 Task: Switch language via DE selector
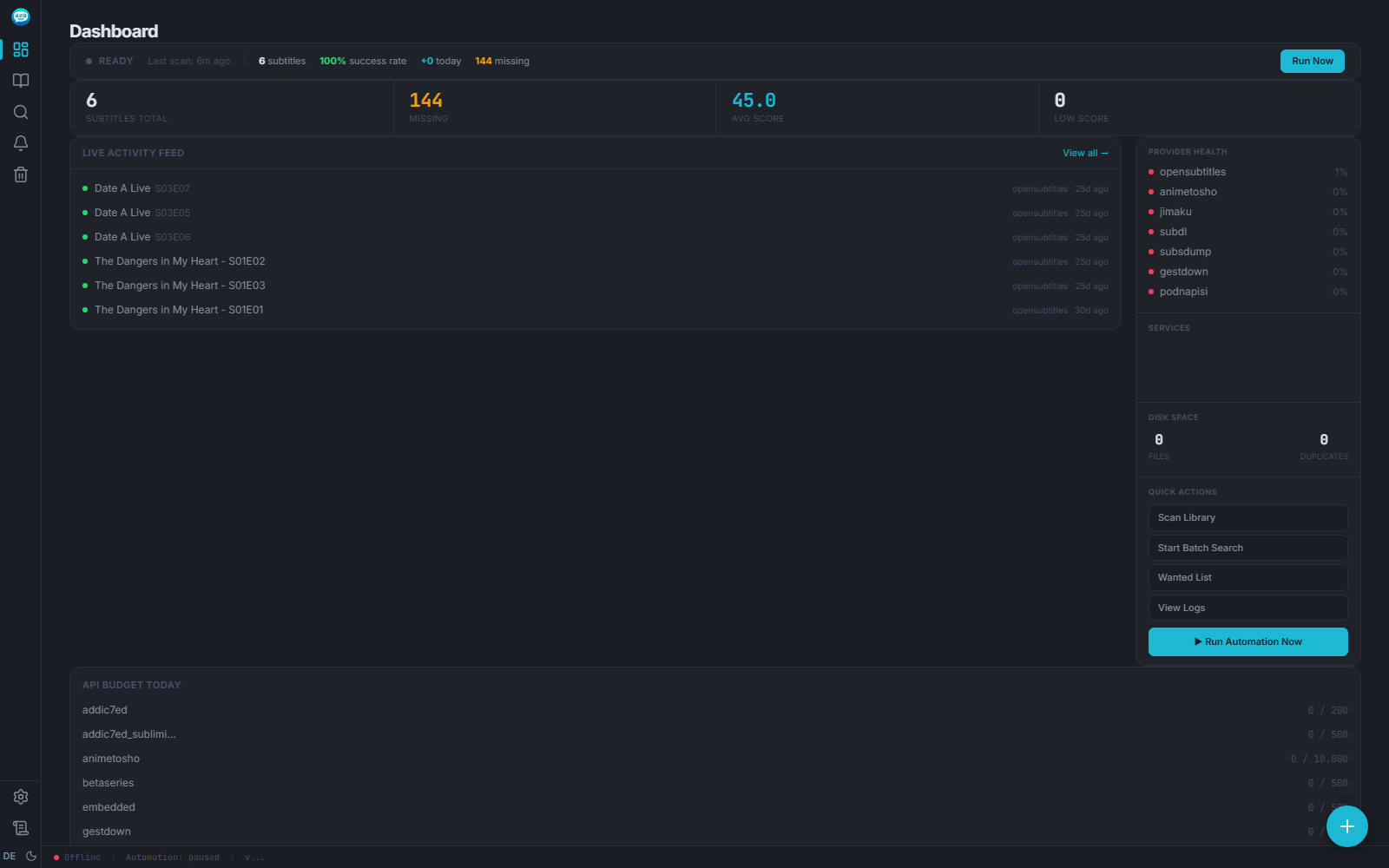point(10,856)
